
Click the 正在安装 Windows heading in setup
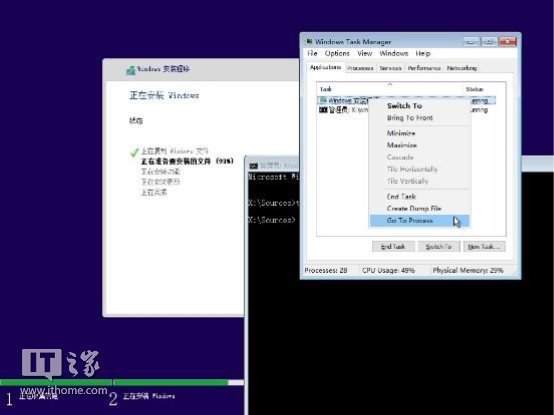[x=164, y=95]
